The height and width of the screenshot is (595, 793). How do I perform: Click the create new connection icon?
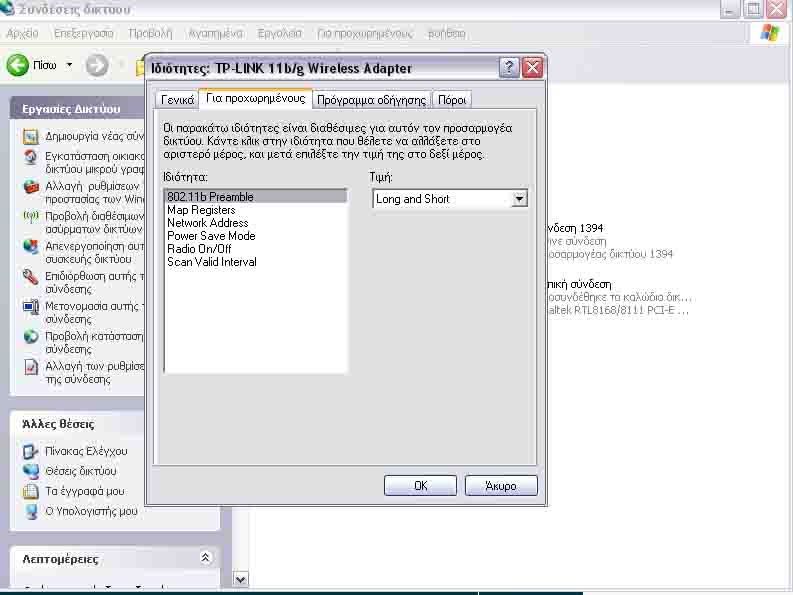click(30, 137)
